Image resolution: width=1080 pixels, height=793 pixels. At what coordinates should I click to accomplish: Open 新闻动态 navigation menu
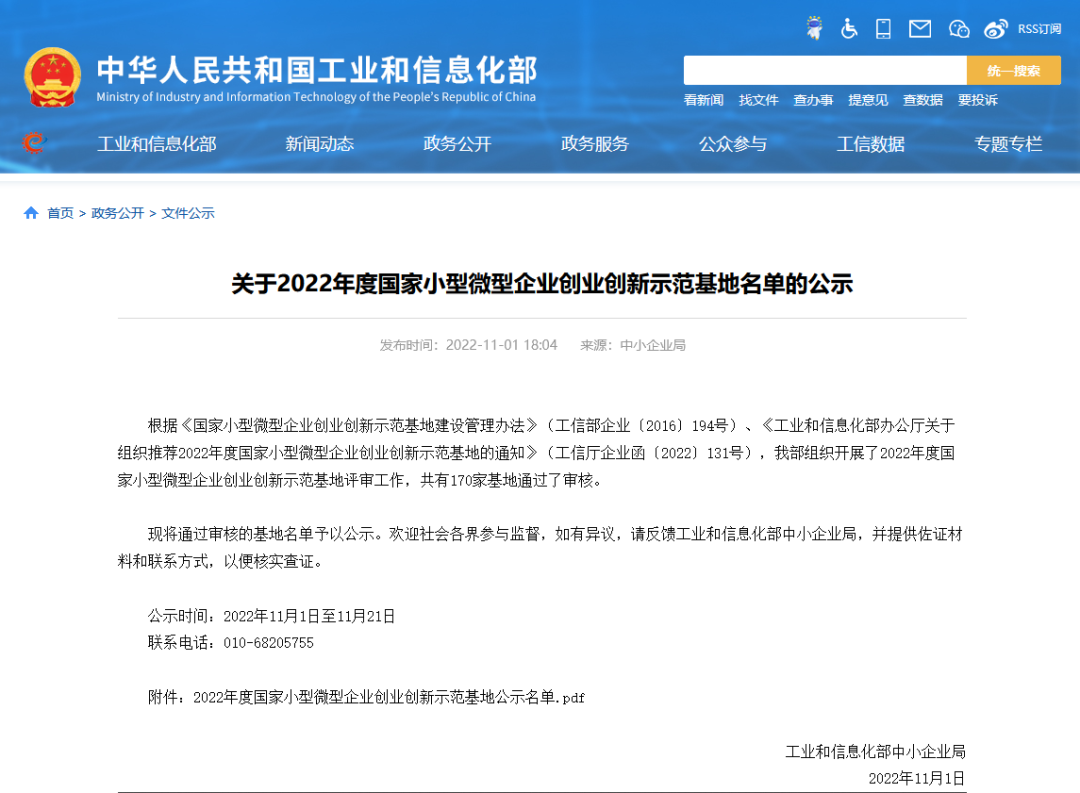point(320,143)
